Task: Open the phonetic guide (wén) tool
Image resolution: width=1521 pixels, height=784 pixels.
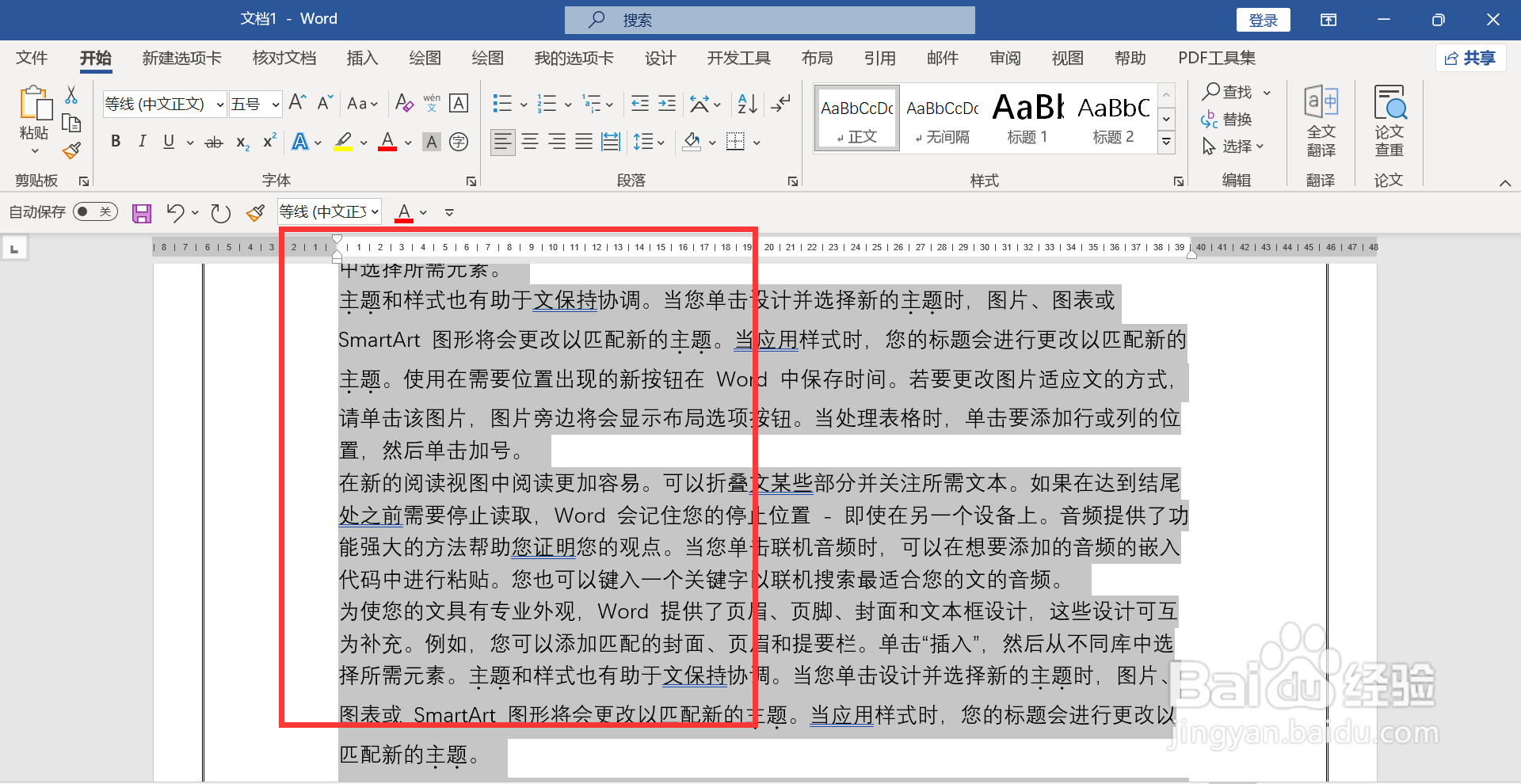Action: click(x=432, y=103)
